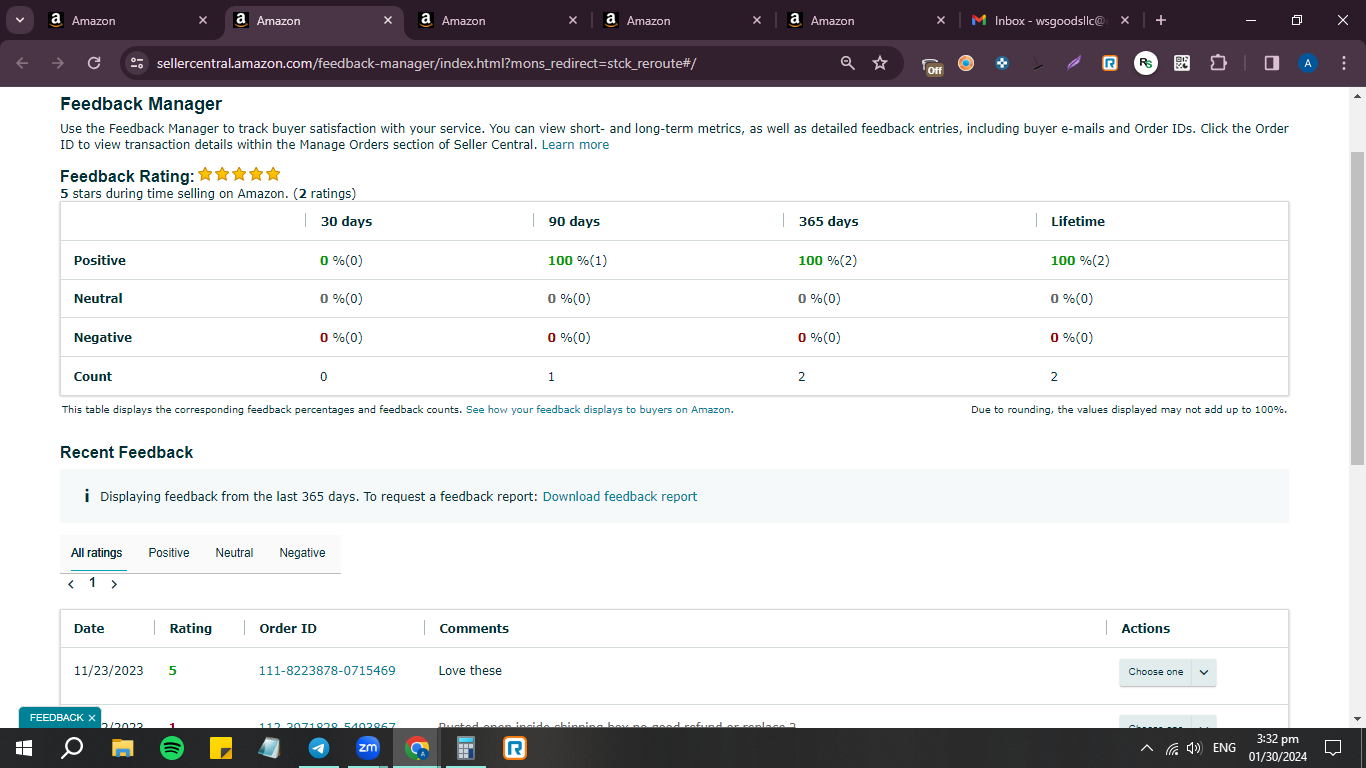Screen dimensions: 1366x768
Task: Open See how your feedback displays link
Action: pos(598,410)
